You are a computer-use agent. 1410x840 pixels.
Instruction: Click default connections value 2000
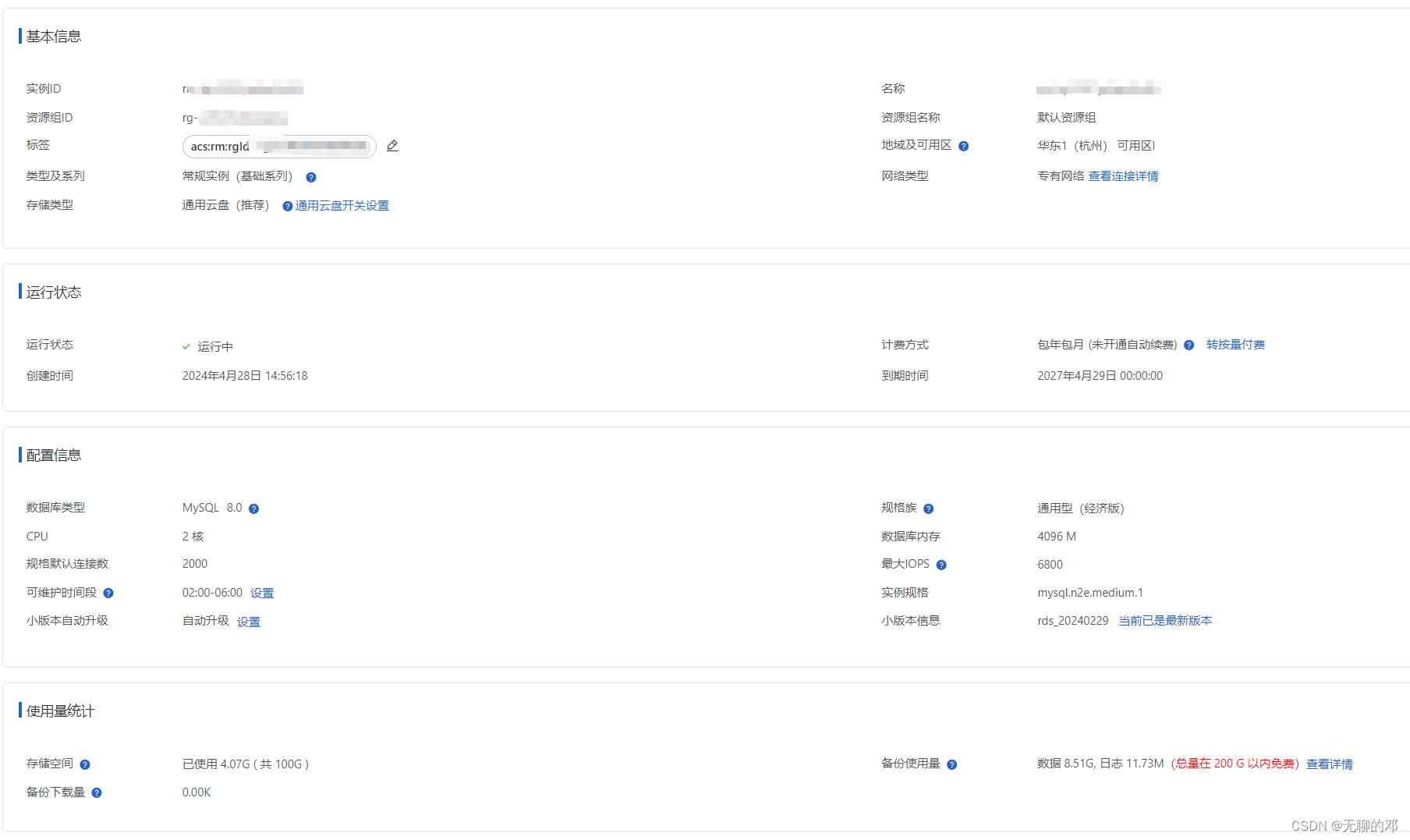[x=195, y=564]
